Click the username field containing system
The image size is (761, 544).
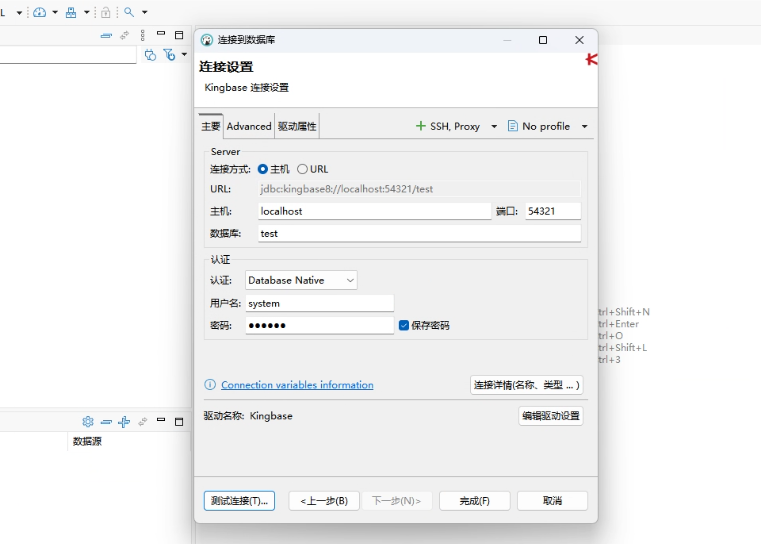tap(320, 303)
